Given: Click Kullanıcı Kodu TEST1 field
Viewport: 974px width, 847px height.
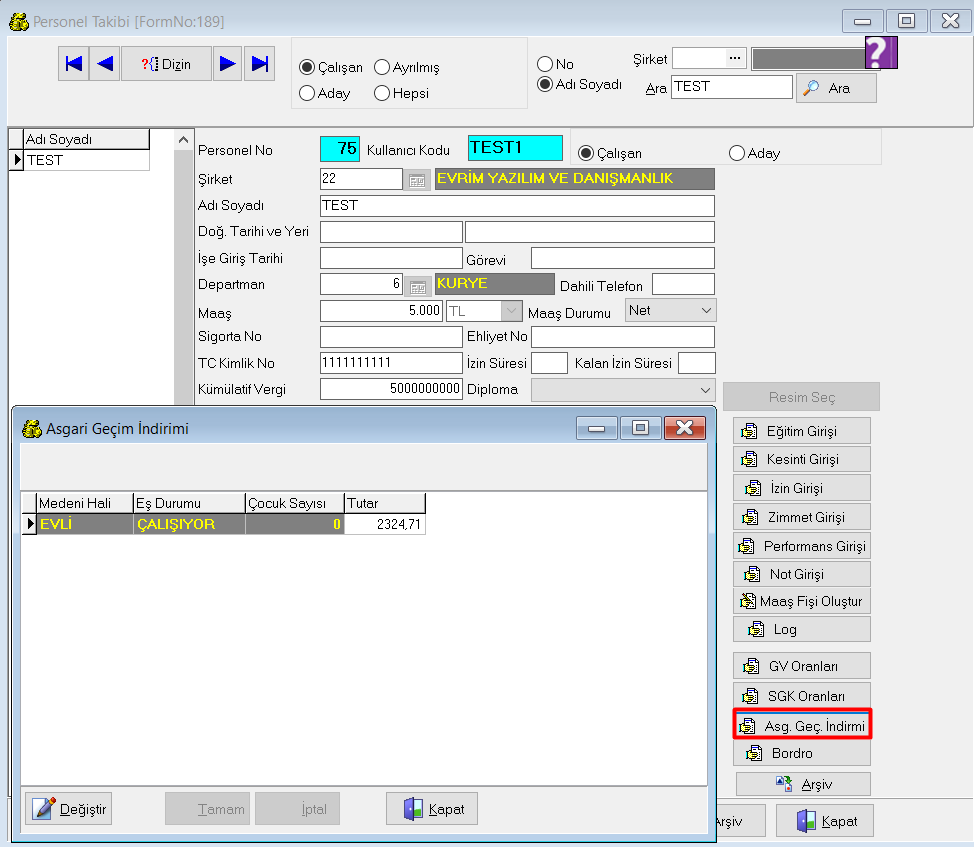Looking at the screenshot, I should pyautogui.click(x=515, y=148).
